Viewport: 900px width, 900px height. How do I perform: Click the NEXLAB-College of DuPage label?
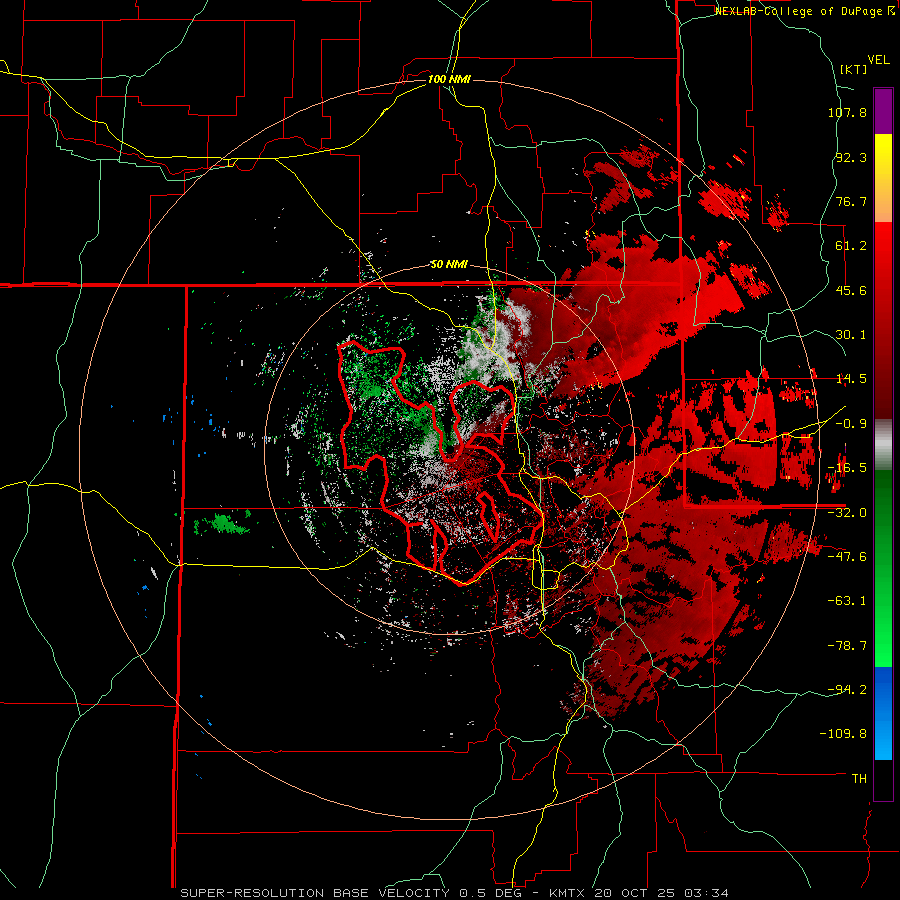[804, 11]
